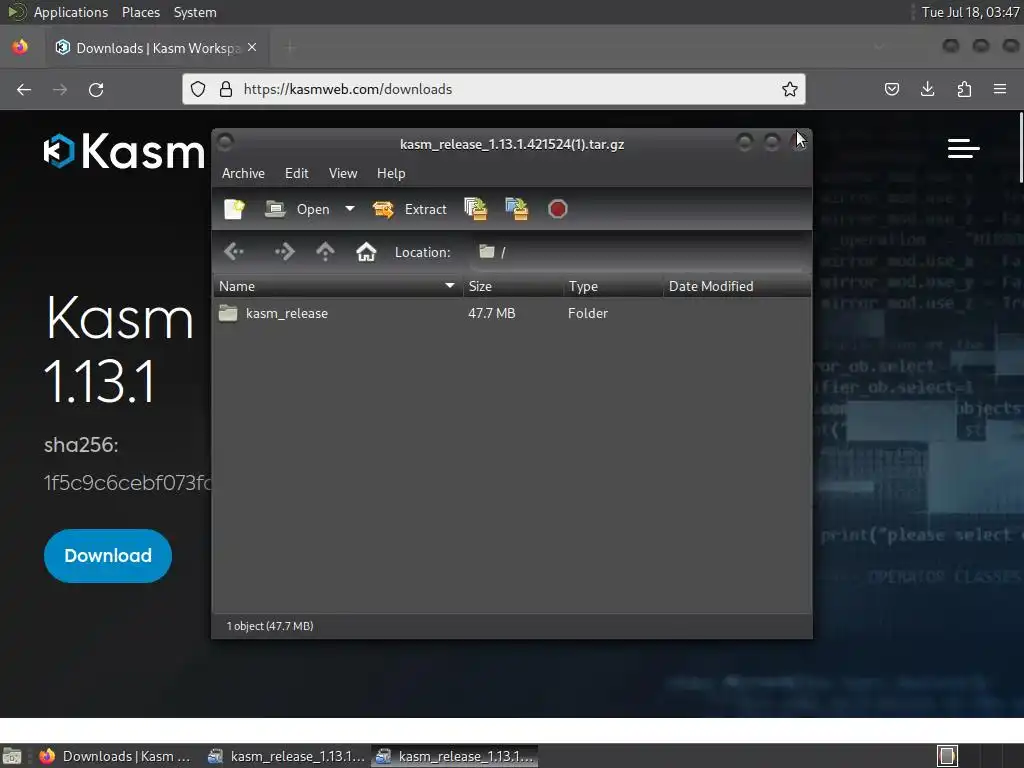Image resolution: width=1024 pixels, height=768 pixels.
Task: Click the Add folder to archive icon
Action: click(517, 209)
